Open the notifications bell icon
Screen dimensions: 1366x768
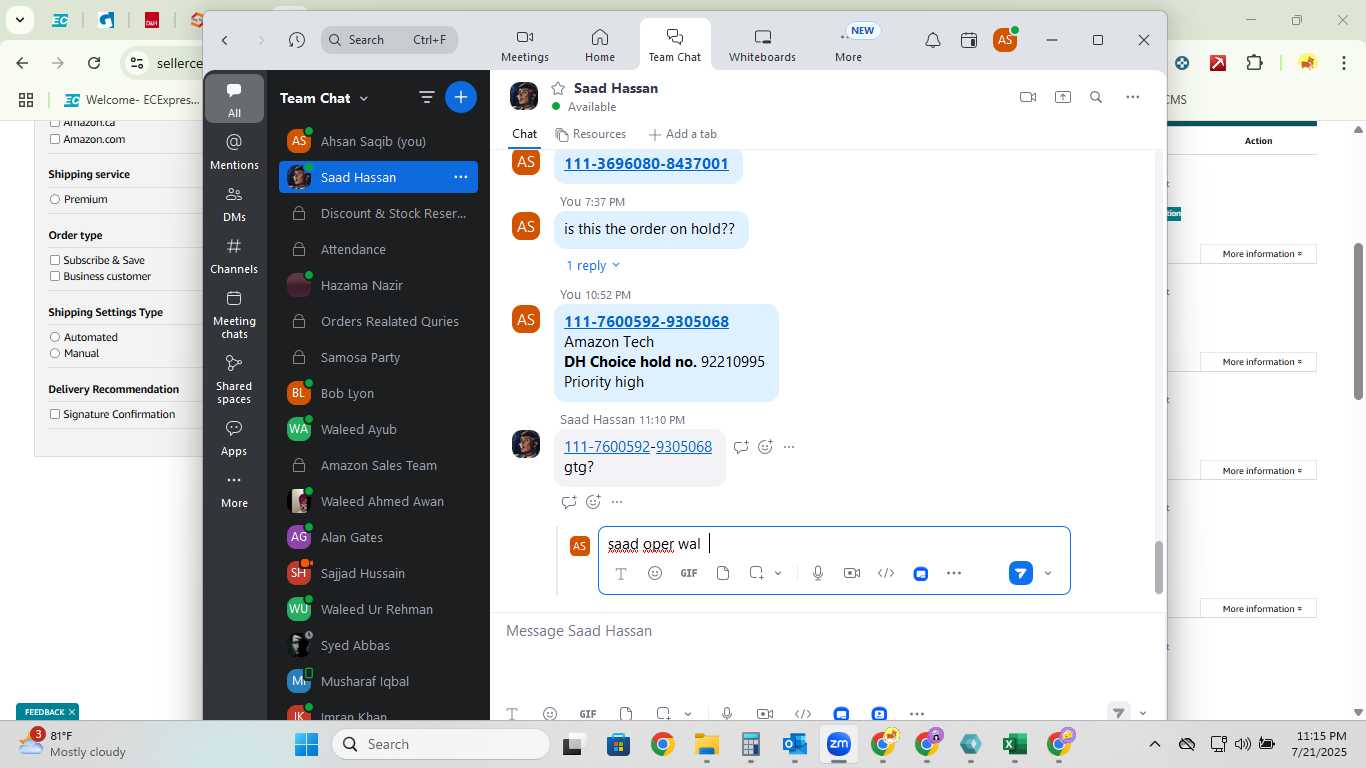click(x=932, y=40)
